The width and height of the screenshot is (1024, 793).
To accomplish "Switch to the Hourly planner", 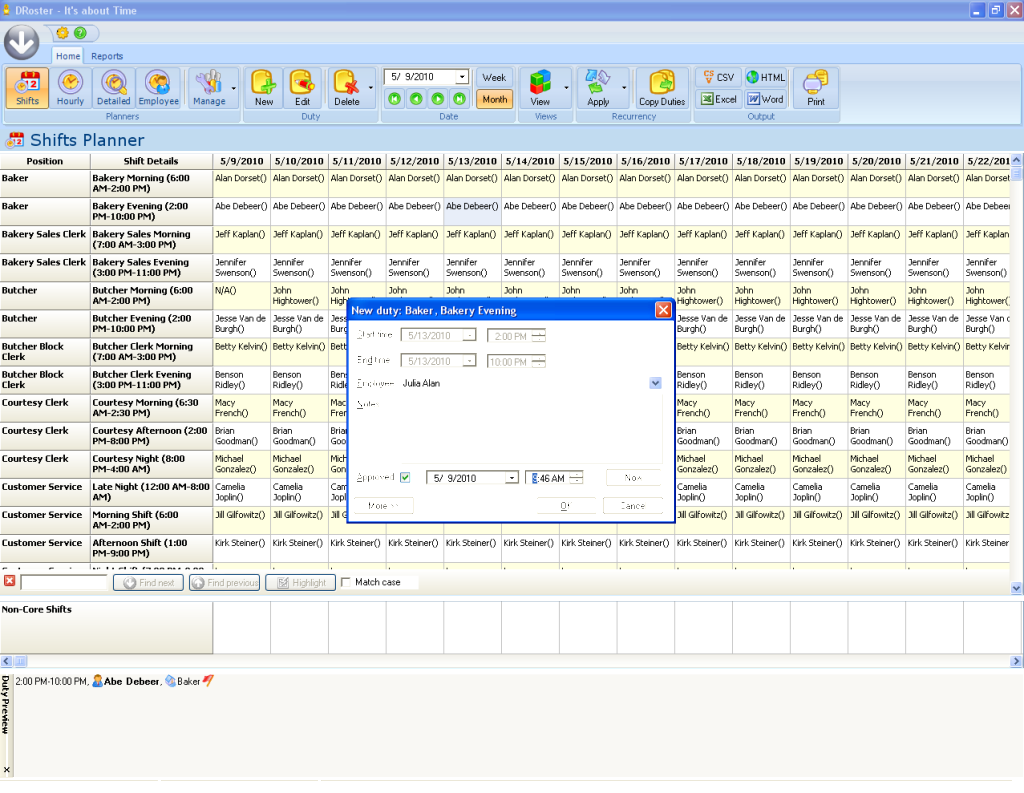I will [x=70, y=88].
